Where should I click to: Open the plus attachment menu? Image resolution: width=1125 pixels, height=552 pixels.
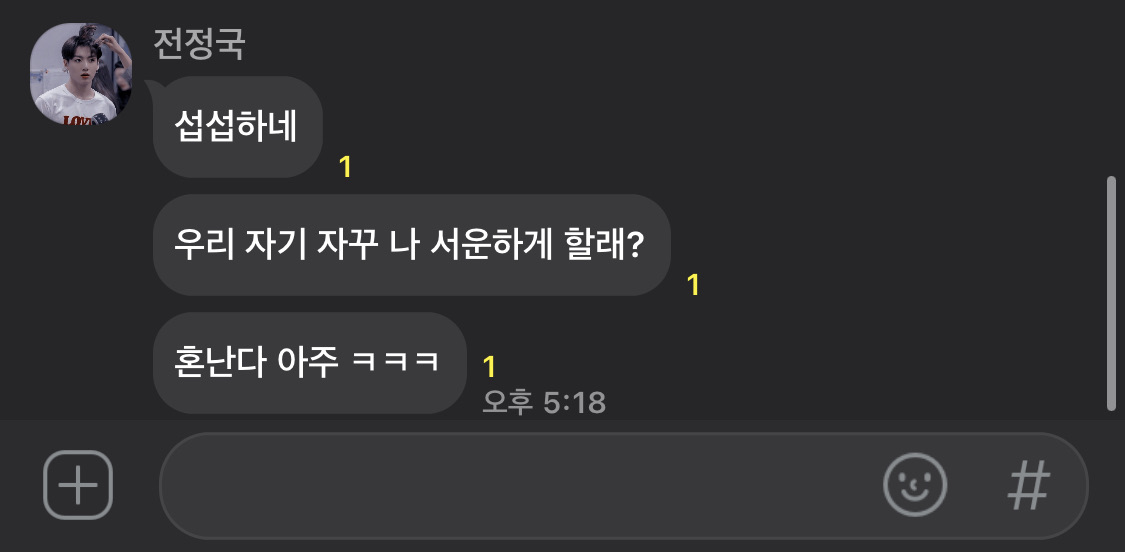[78, 485]
